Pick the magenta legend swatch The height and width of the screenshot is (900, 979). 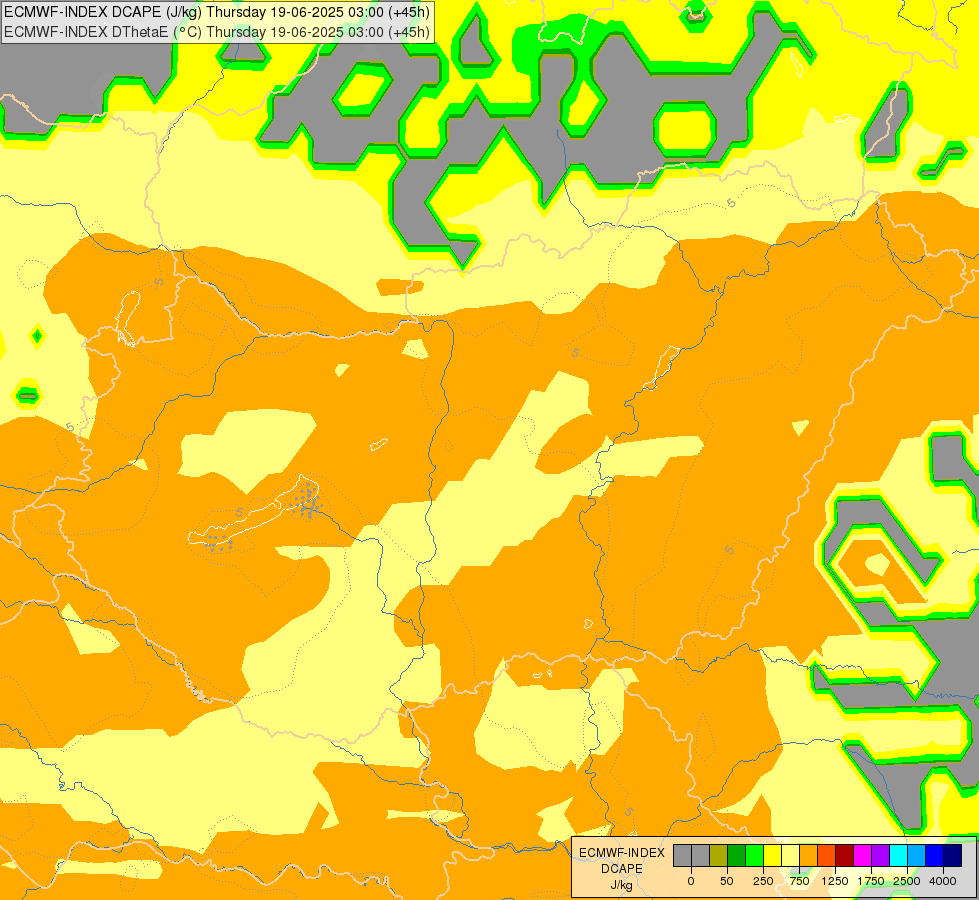tap(863, 856)
